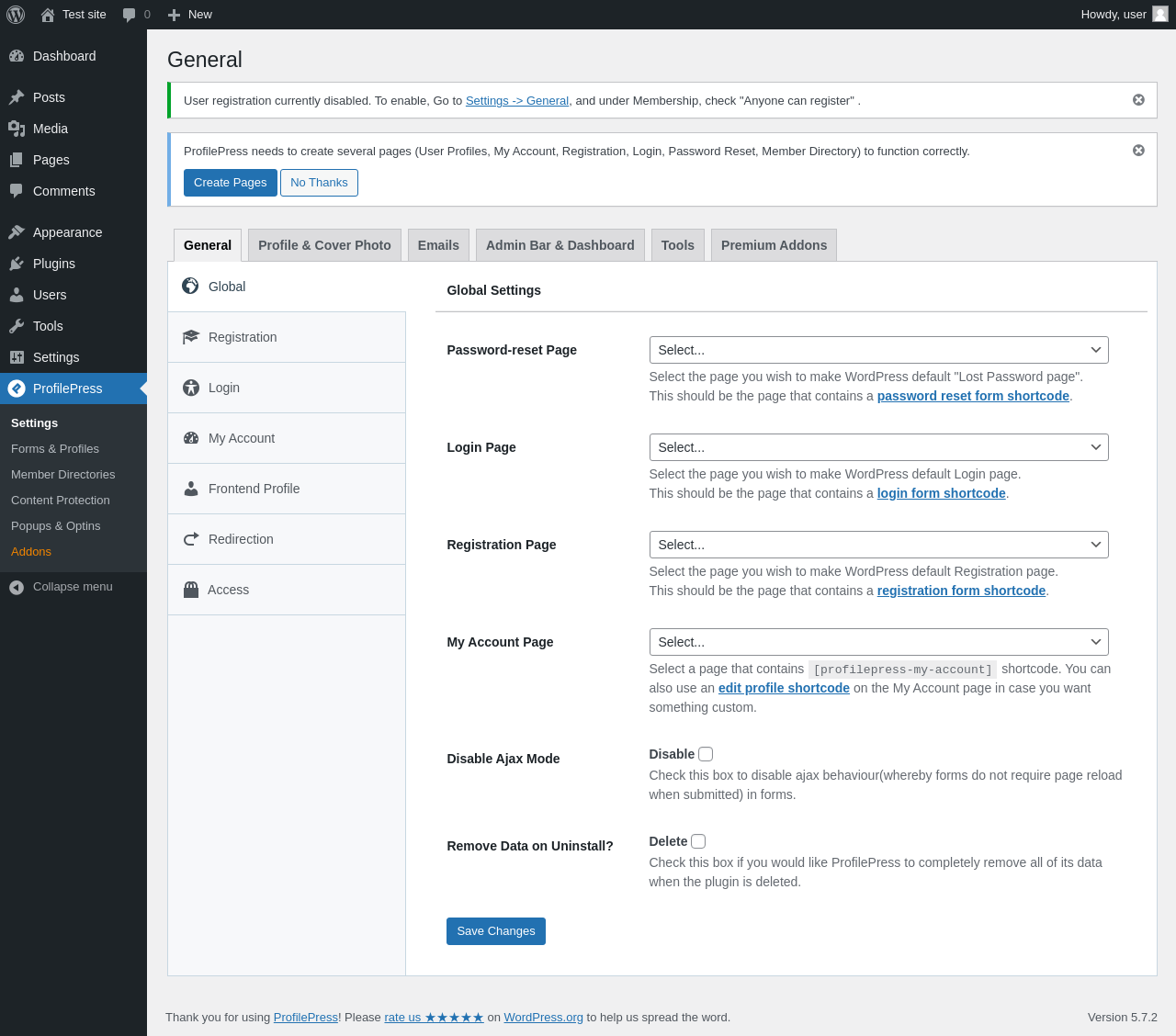
Task: Click Howdy, user account menu
Action: (1125, 15)
